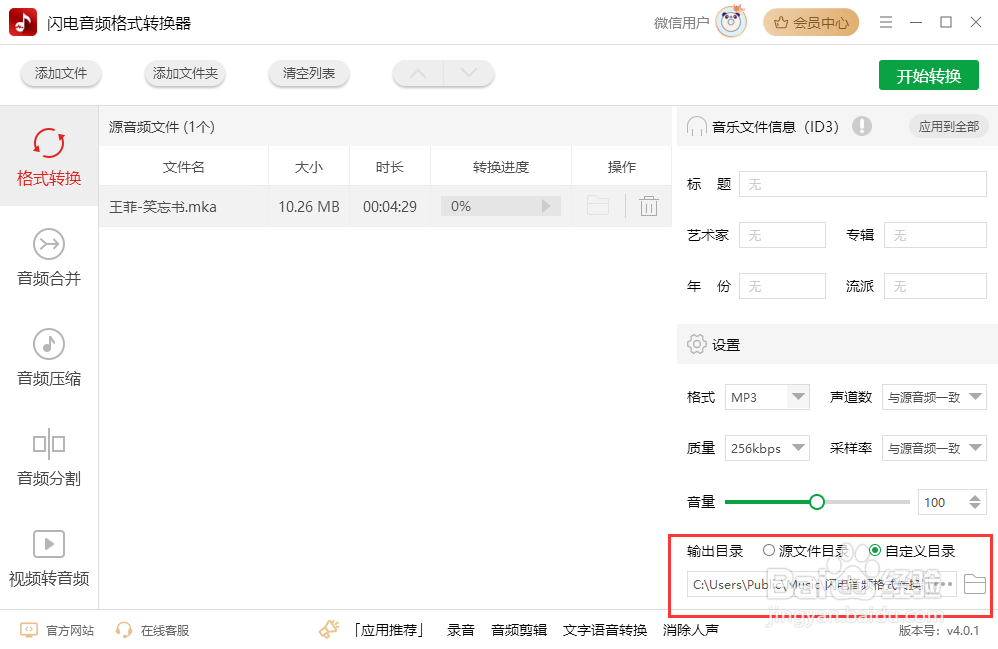Select the 音频压缩 audio compression tool
This screenshot has width=998, height=649.
49,357
